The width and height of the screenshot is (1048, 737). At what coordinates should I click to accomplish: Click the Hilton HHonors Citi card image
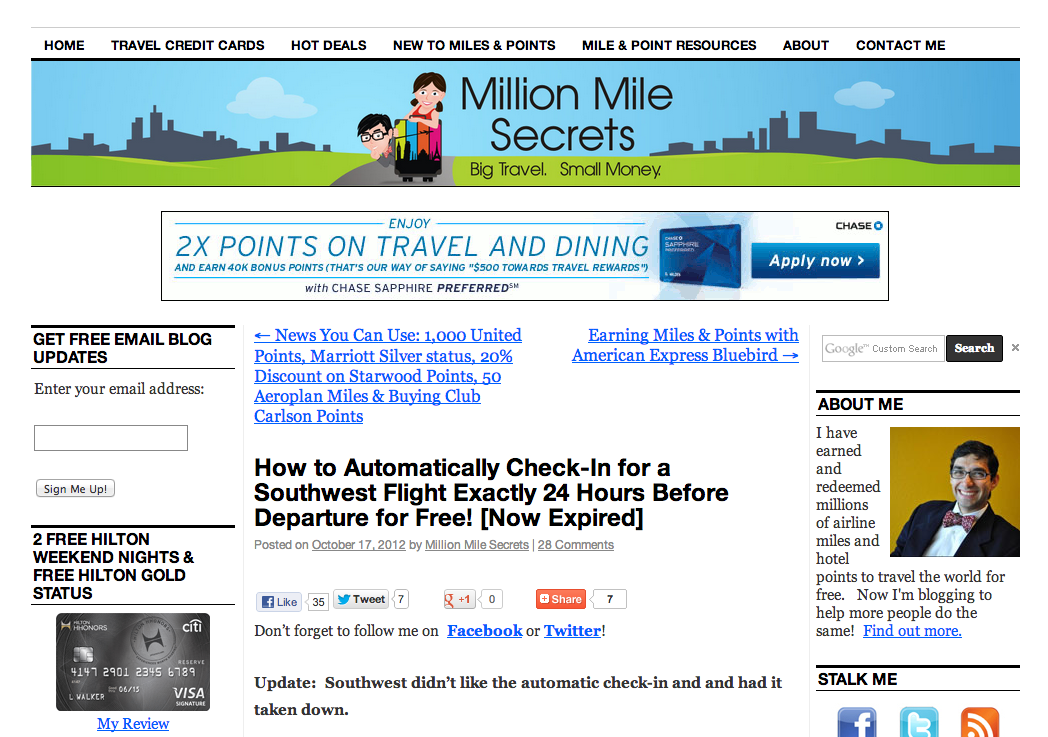point(133,661)
